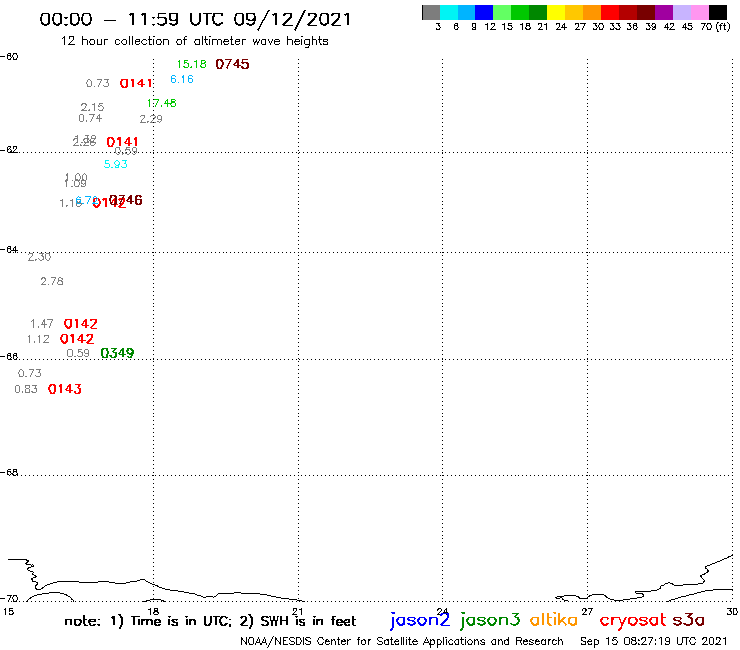Click the green time label 0349
The width and height of the screenshot is (740, 650).
tap(118, 353)
